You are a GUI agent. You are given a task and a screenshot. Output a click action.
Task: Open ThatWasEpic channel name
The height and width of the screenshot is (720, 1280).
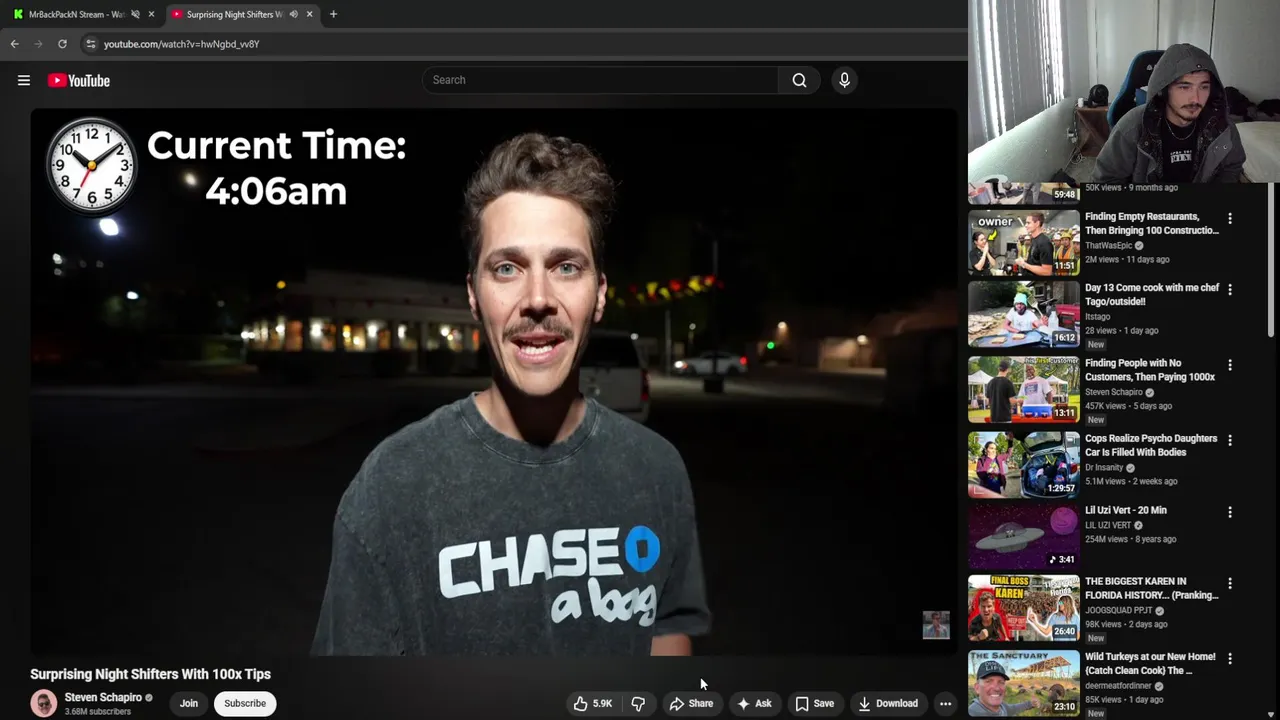click(x=1109, y=245)
